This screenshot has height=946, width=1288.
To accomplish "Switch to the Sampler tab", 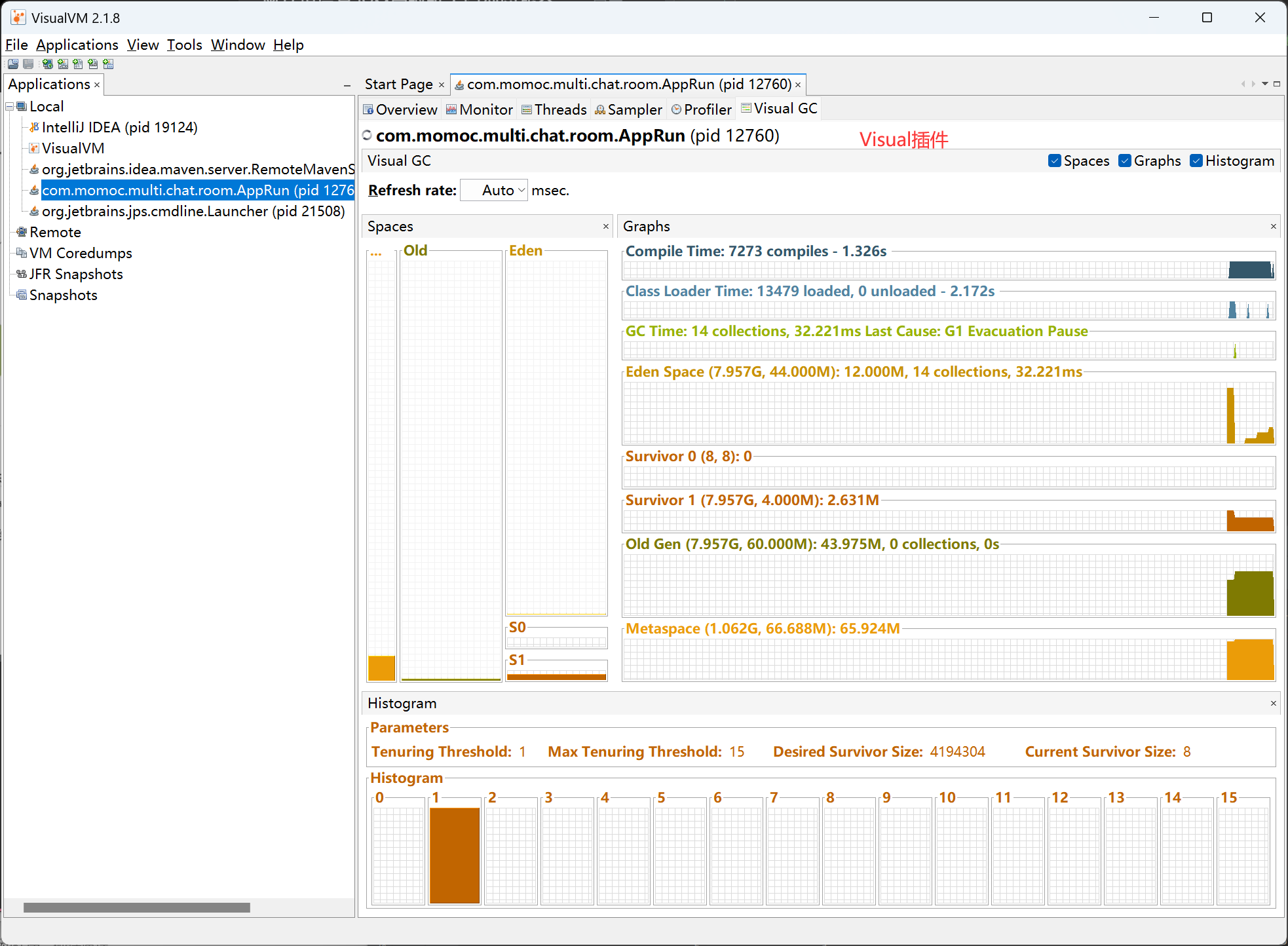I will [628, 109].
